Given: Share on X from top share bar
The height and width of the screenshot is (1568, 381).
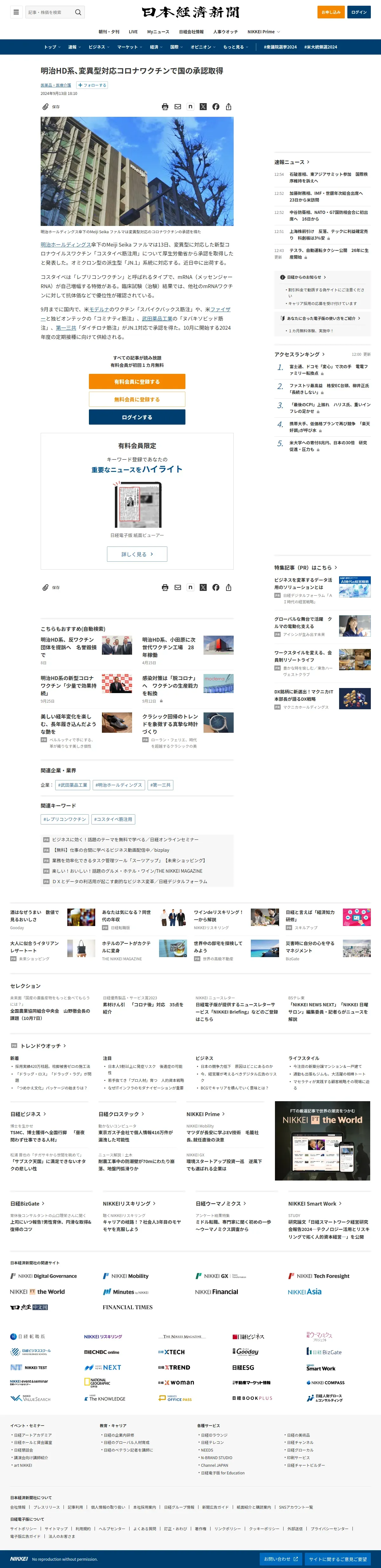Looking at the screenshot, I should pyautogui.click(x=203, y=107).
